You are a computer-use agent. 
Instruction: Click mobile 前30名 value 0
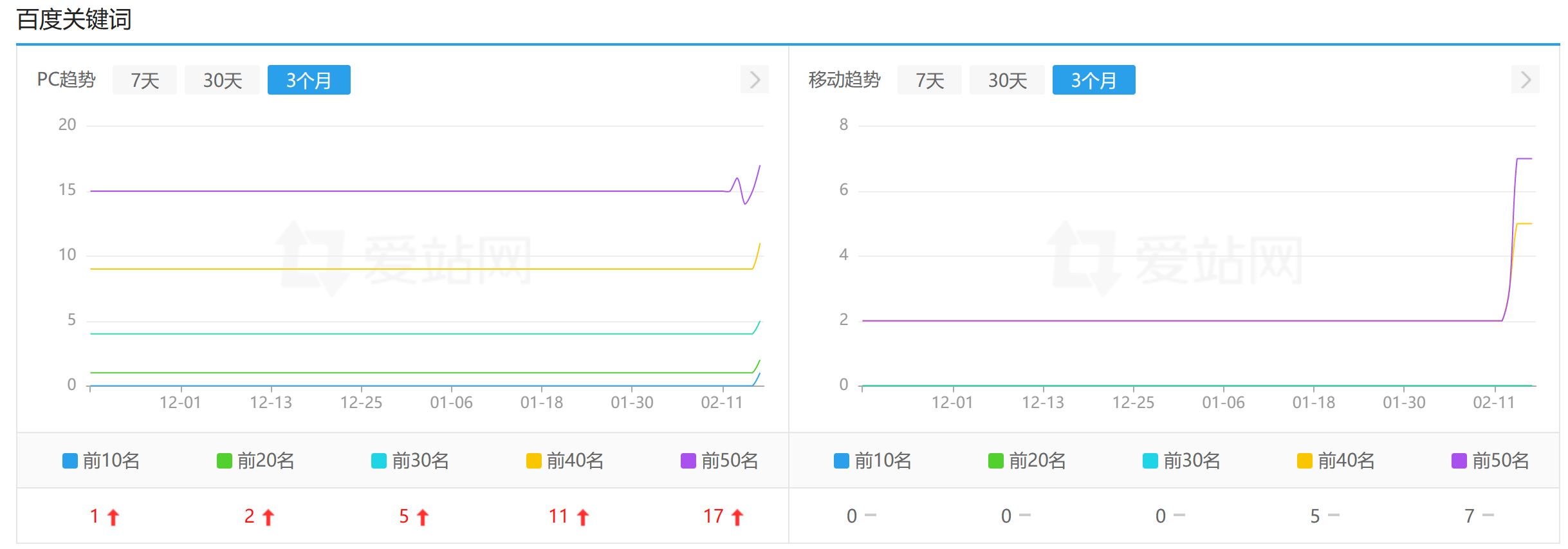pos(1161,516)
